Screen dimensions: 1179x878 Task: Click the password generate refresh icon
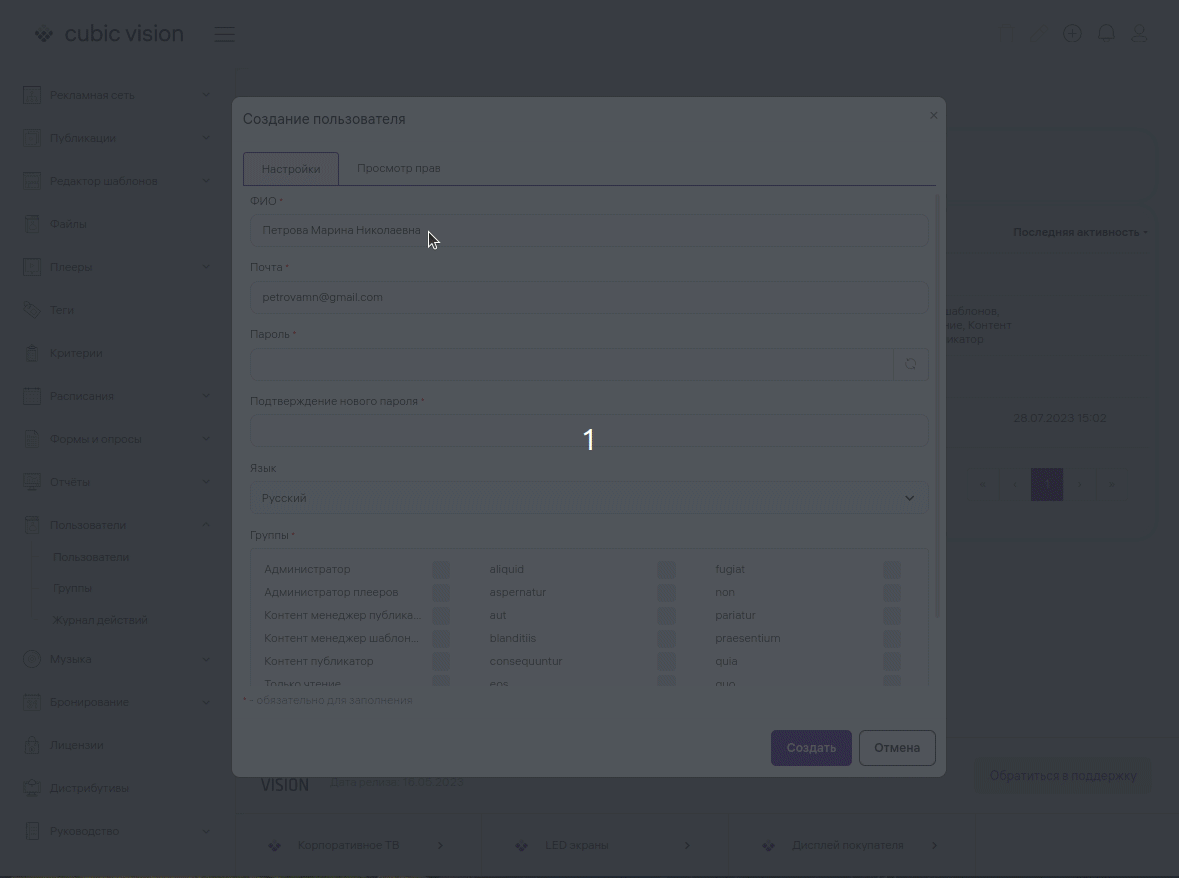click(x=910, y=365)
